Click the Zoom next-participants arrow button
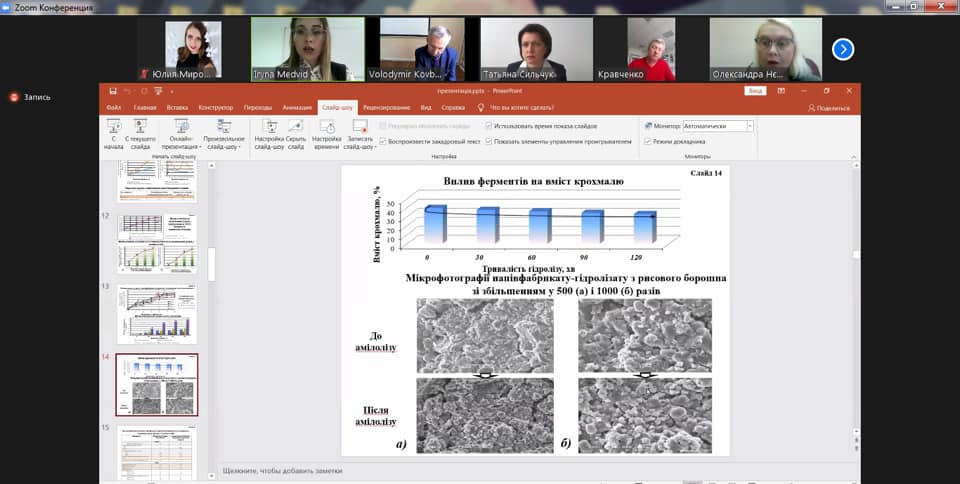Viewport: 960px width, 484px height. pyautogui.click(x=843, y=48)
